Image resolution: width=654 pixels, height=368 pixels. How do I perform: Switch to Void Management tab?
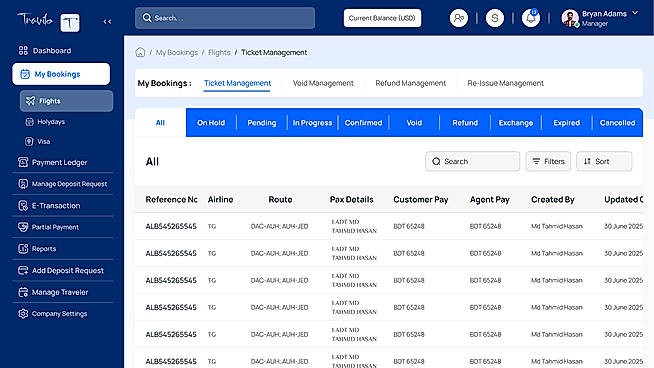(323, 83)
